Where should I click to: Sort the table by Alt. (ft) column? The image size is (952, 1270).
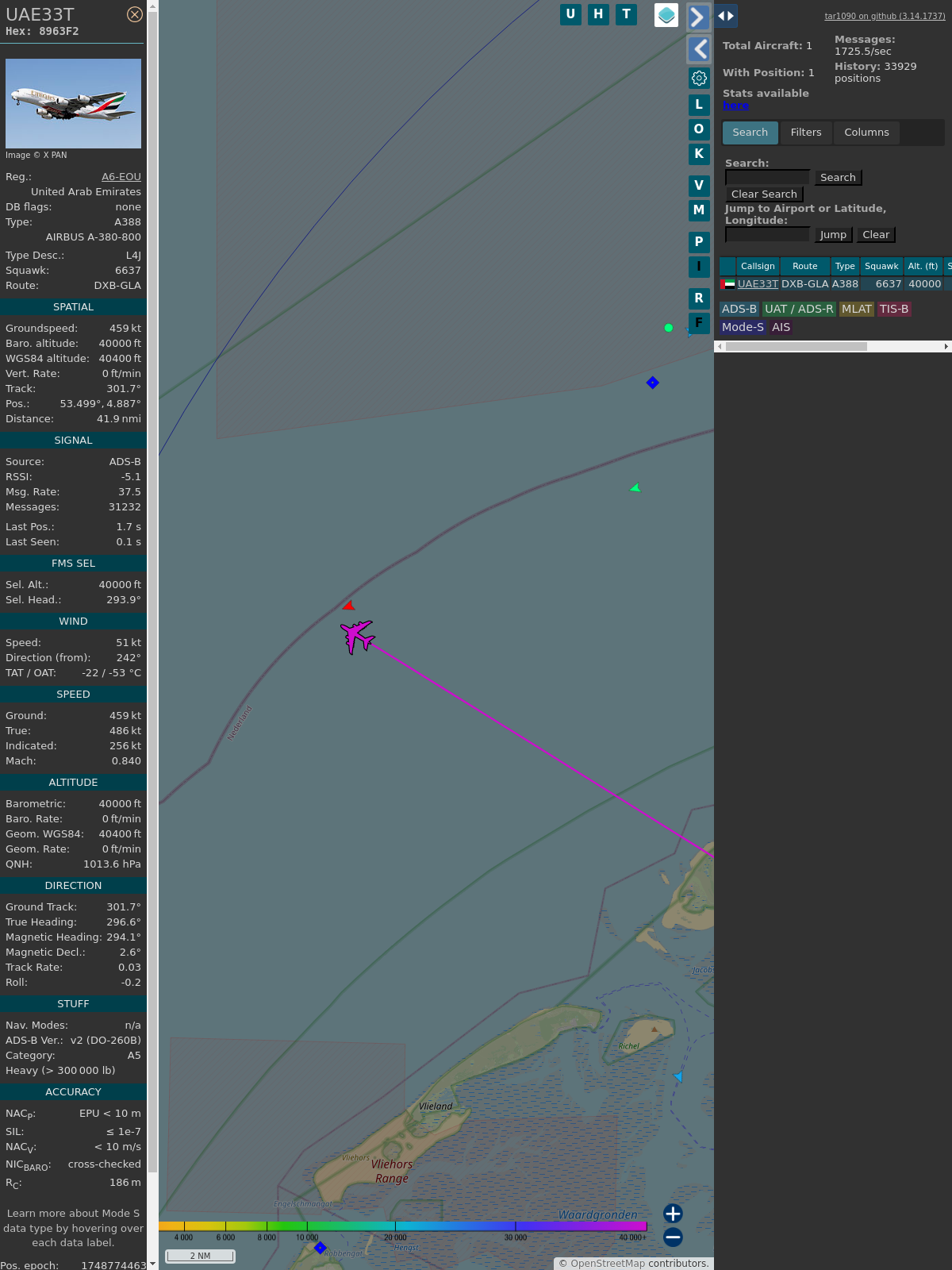(x=923, y=267)
